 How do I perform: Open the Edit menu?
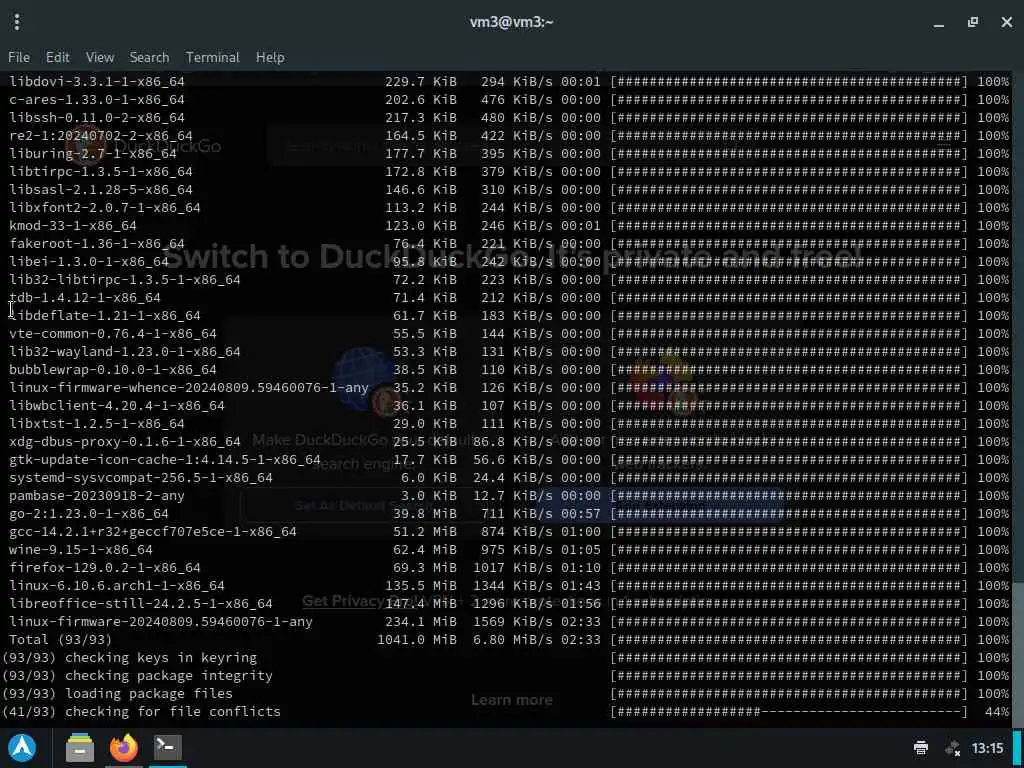[x=57, y=57]
